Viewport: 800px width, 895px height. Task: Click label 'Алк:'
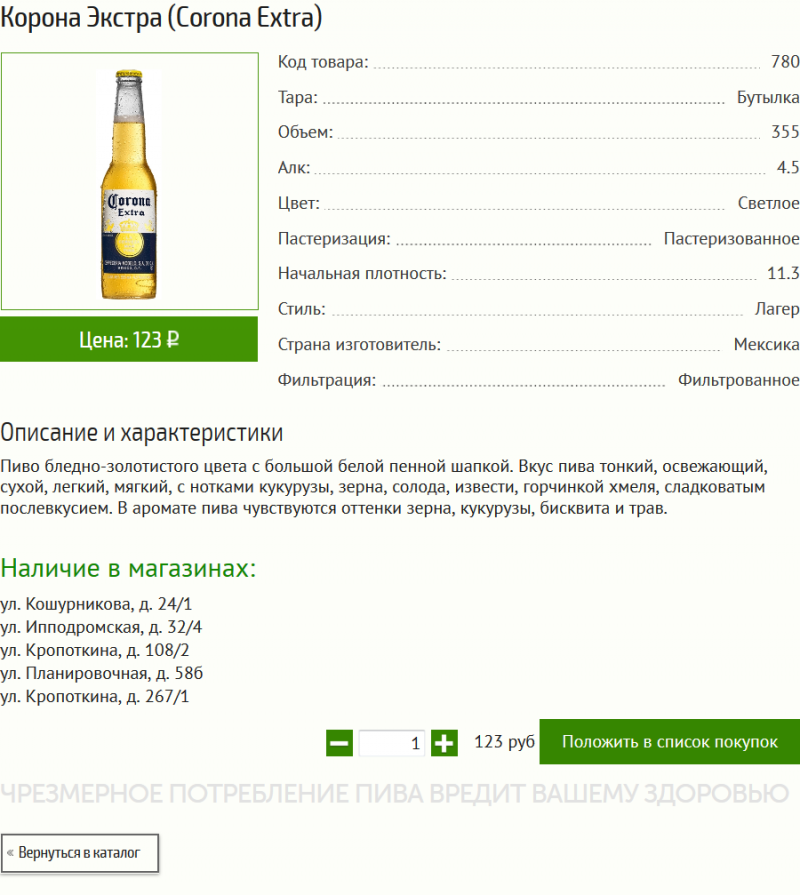click(294, 167)
